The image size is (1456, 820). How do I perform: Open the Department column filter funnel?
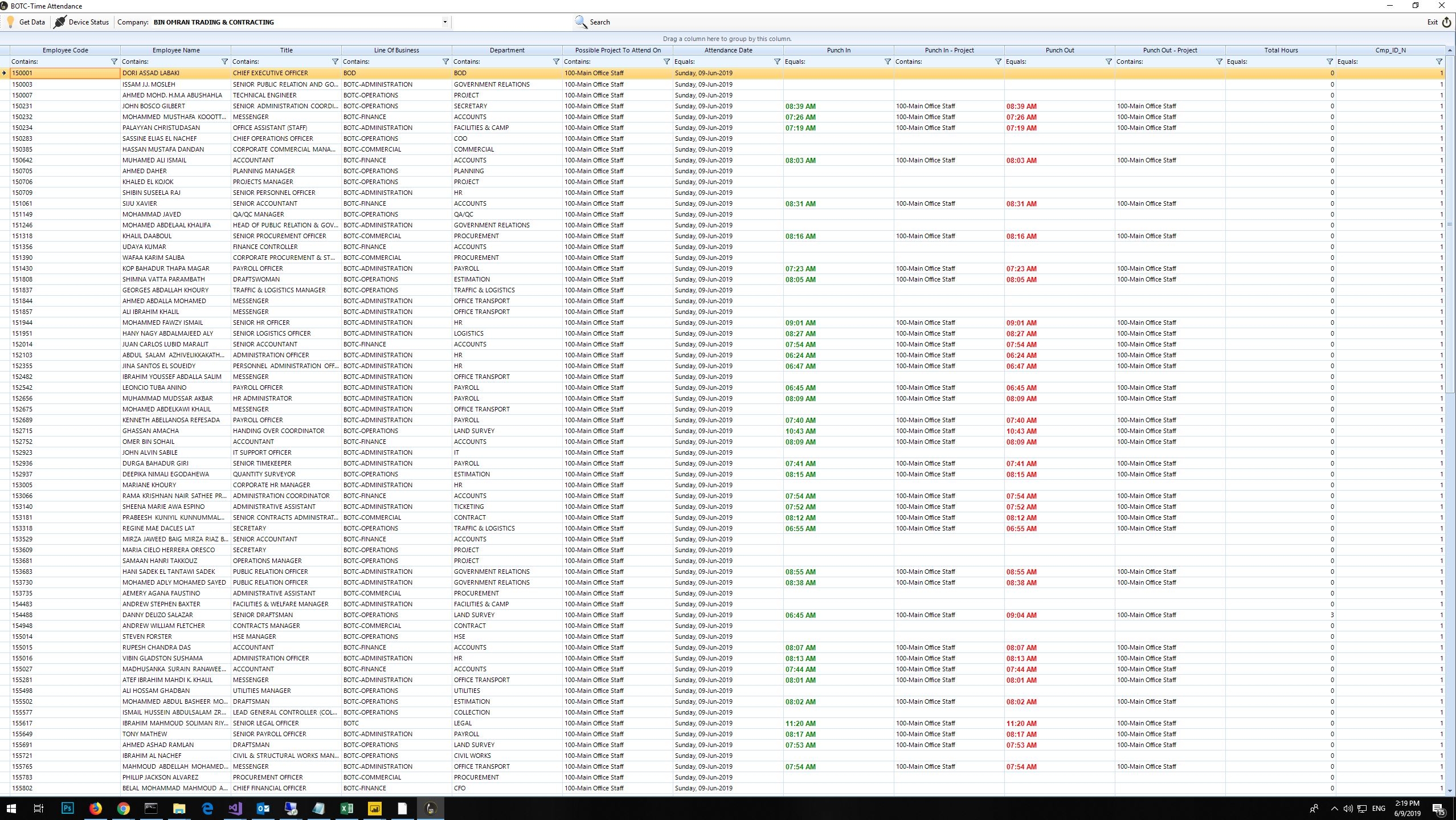click(x=556, y=62)
